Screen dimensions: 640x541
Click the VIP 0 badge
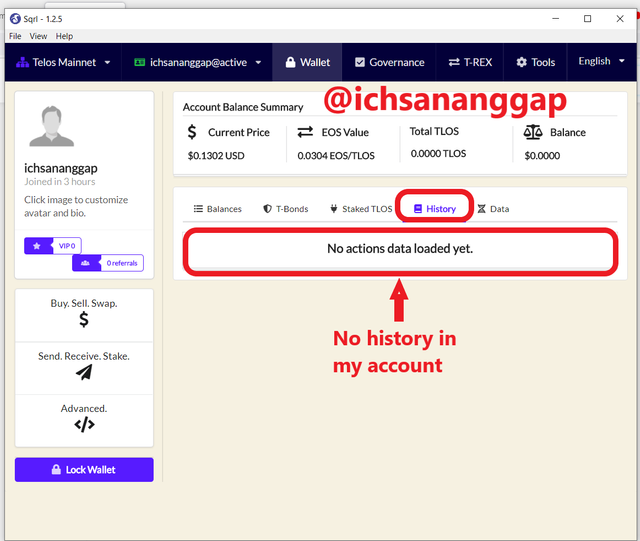click(53, 246)
